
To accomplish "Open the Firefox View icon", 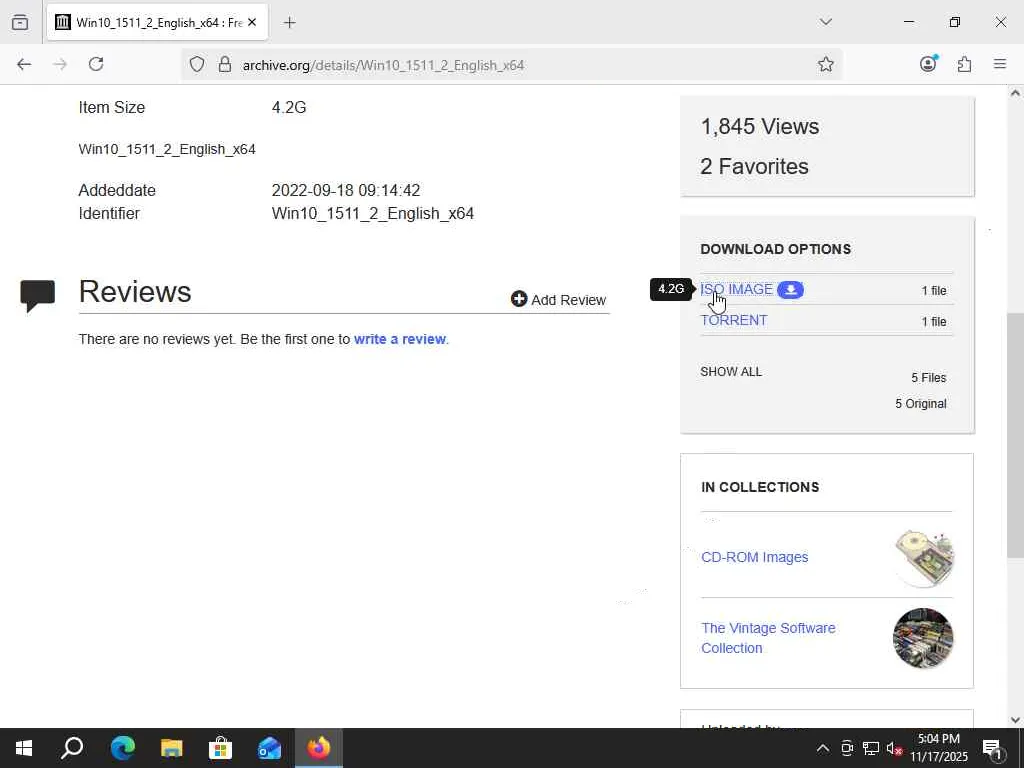I will tap(20, 22).
